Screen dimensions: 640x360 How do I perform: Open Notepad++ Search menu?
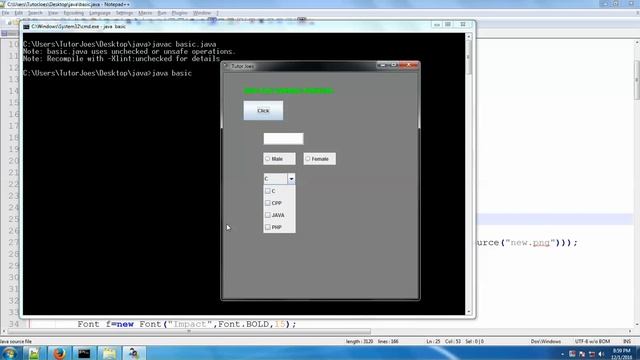35,13
